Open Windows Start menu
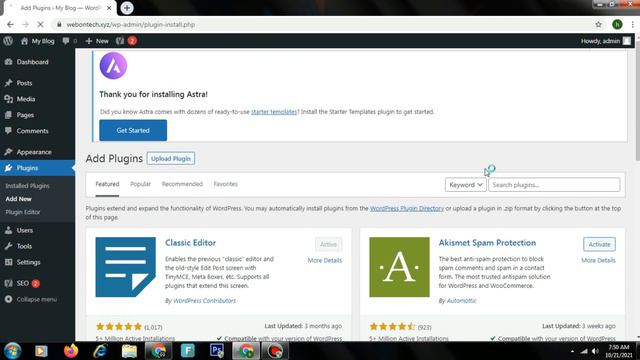Viewport: 640px width, 360px height. pos(13,351)
